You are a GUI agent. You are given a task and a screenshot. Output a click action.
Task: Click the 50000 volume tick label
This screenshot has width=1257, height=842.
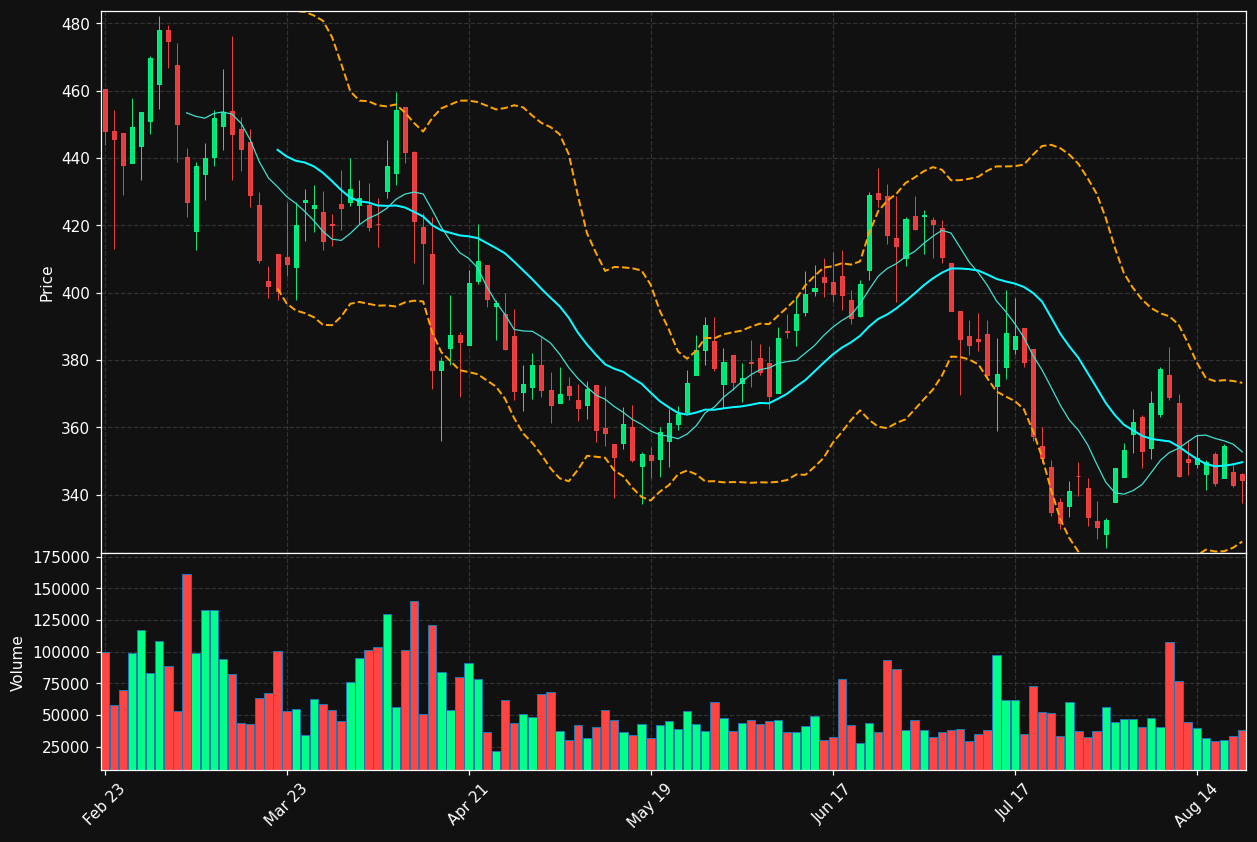68,716
